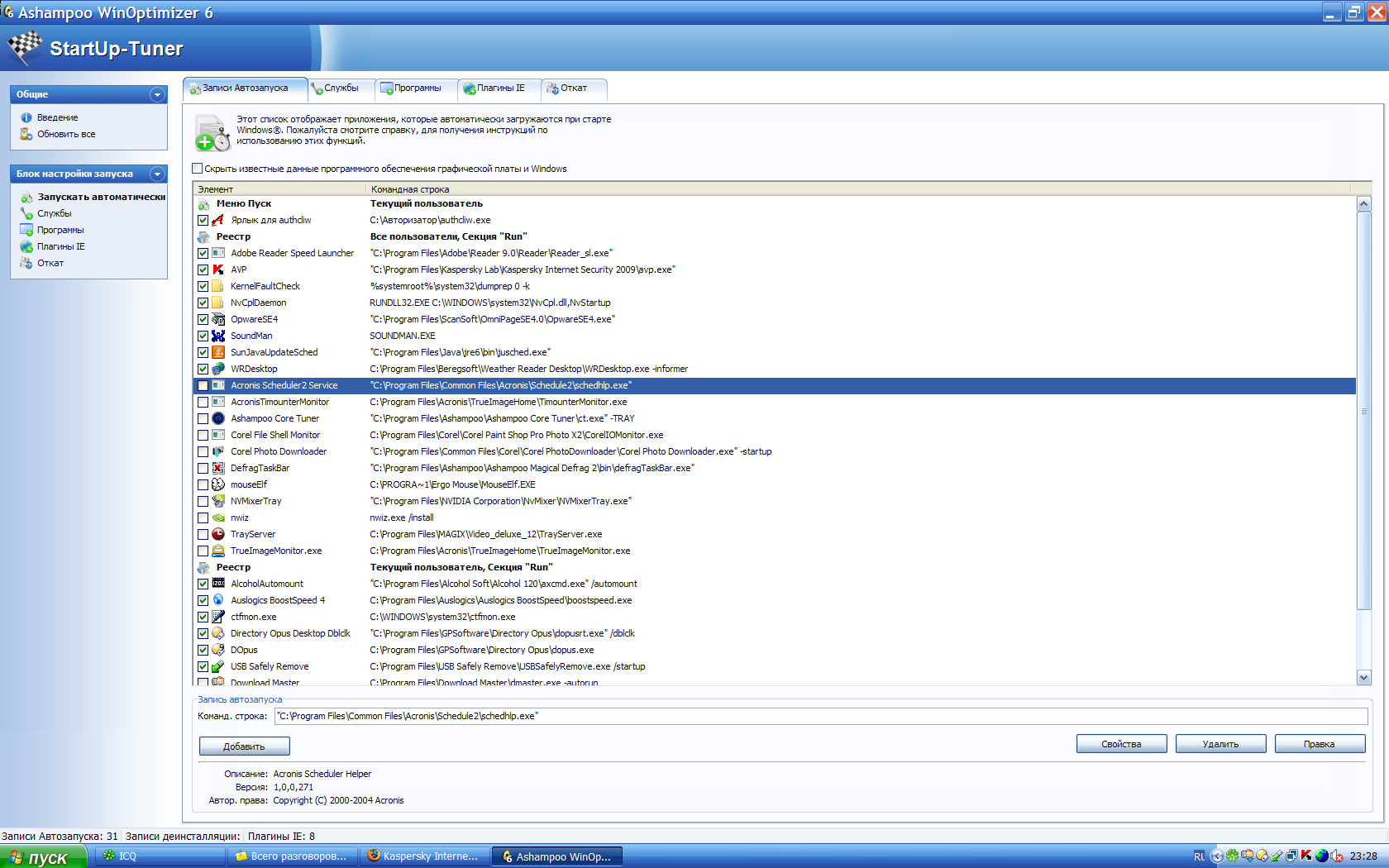This screenshot has width=1389, height=868.
Task: Click the Добавить button
Action: pyautogui.click(x=244, y=746)
